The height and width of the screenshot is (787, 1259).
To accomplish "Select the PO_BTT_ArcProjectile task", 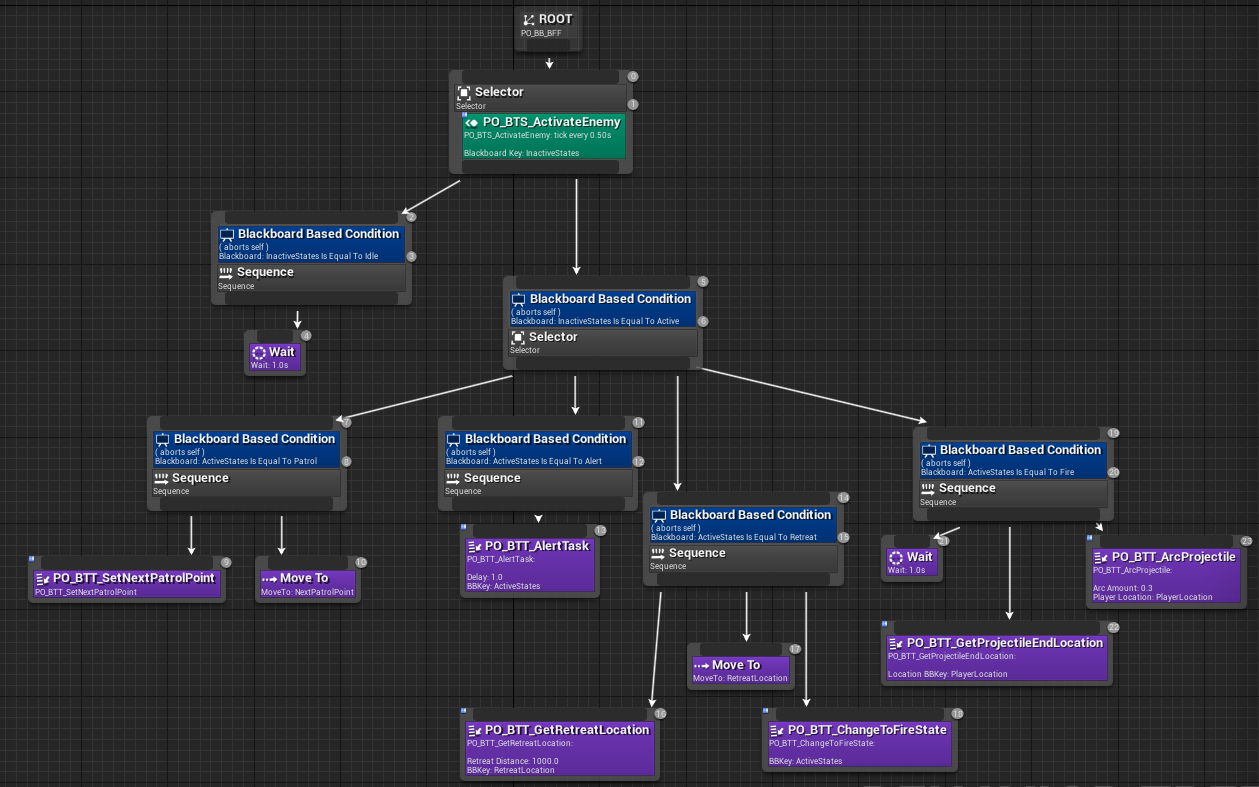I will click(x=1166, y=575).
